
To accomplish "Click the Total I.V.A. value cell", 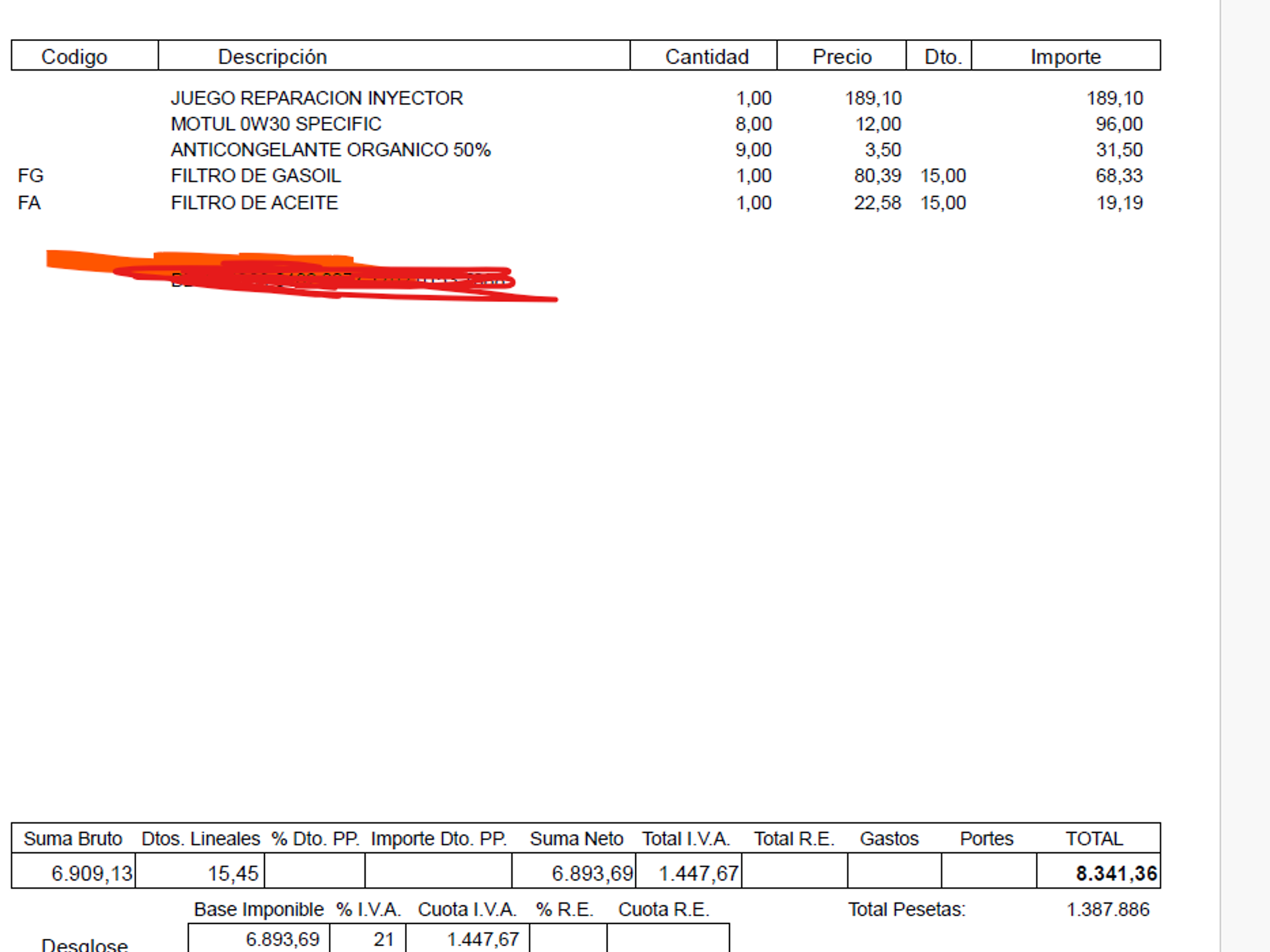I will (x=698, y=873).
